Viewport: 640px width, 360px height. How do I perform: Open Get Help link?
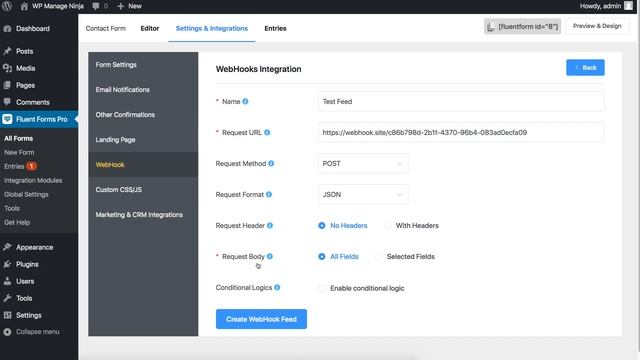(17, 222)
